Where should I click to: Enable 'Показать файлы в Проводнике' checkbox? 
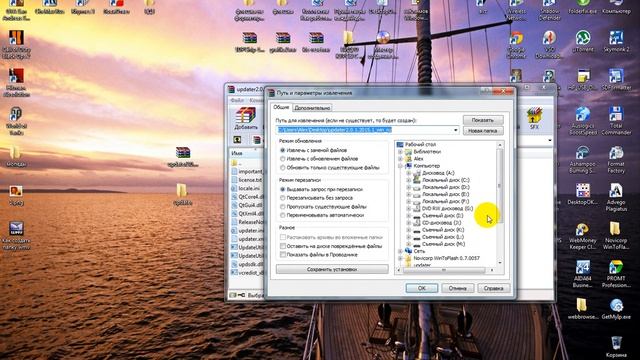(318, 255)
